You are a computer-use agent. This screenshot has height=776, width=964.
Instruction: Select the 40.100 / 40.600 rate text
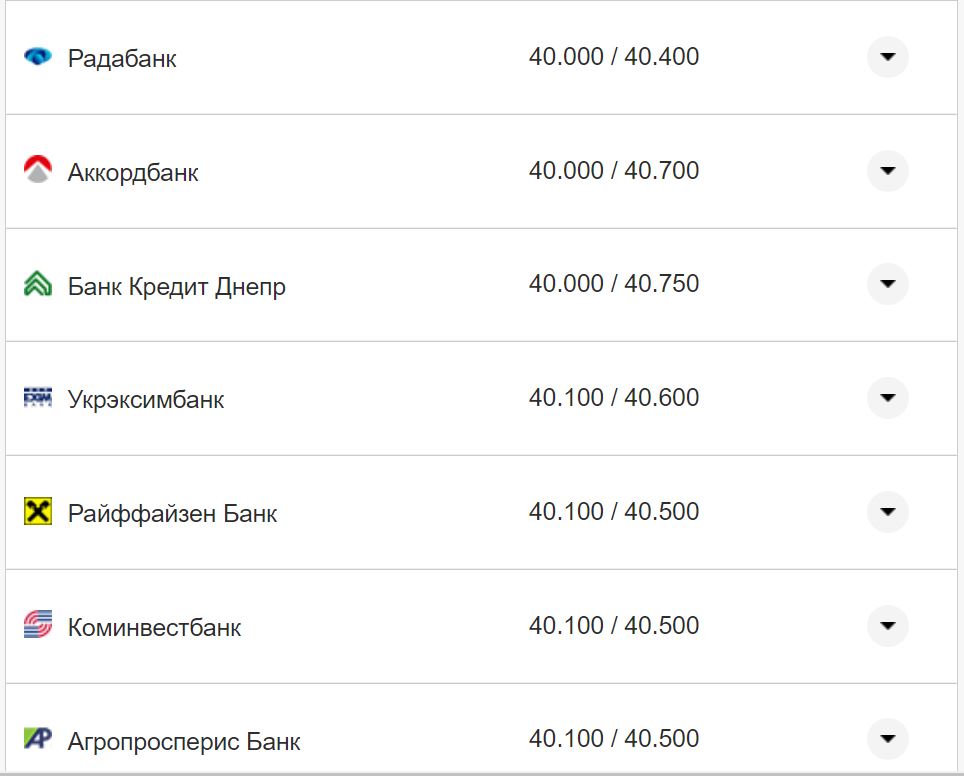click(615, 397)
